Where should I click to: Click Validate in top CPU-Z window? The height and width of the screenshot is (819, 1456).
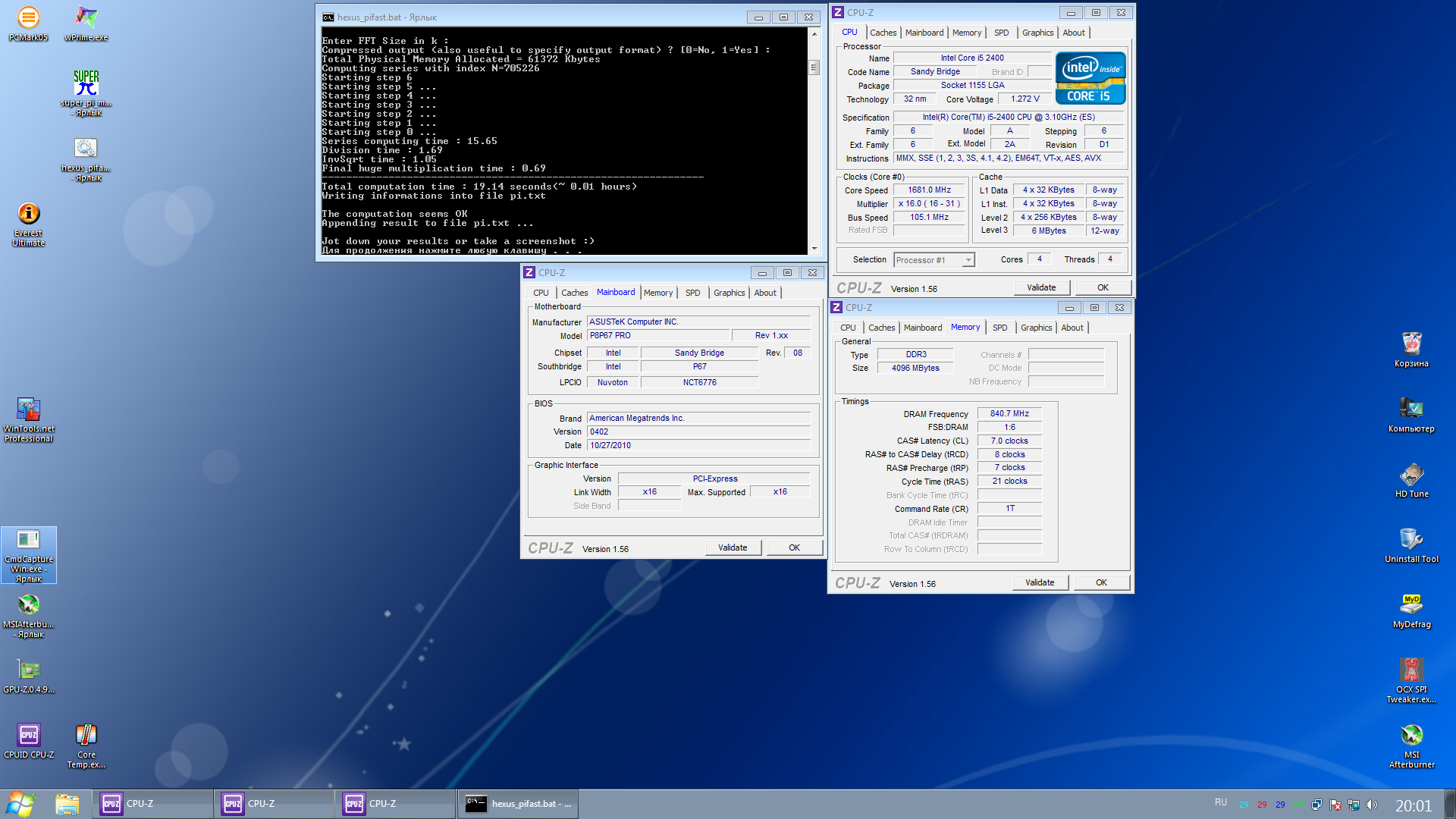(1041, 287)
